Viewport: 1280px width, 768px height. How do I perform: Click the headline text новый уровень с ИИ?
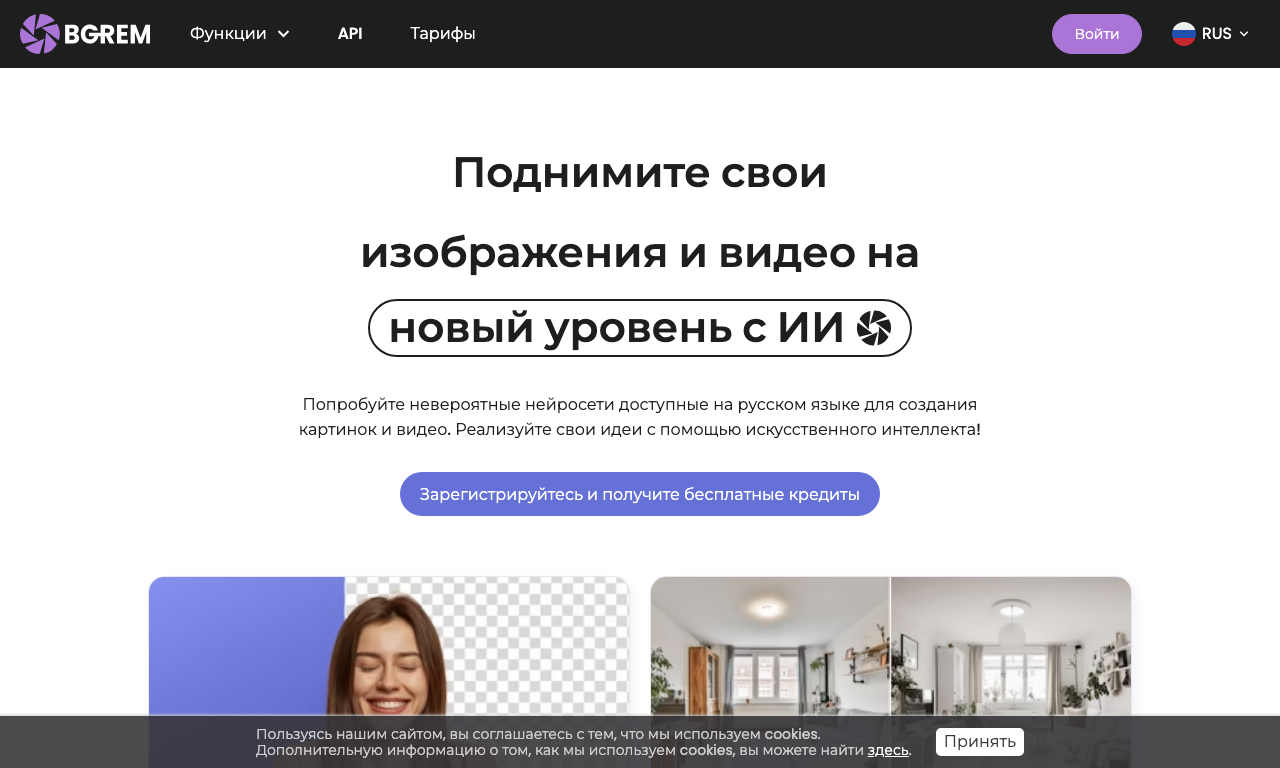click(616, 328)
